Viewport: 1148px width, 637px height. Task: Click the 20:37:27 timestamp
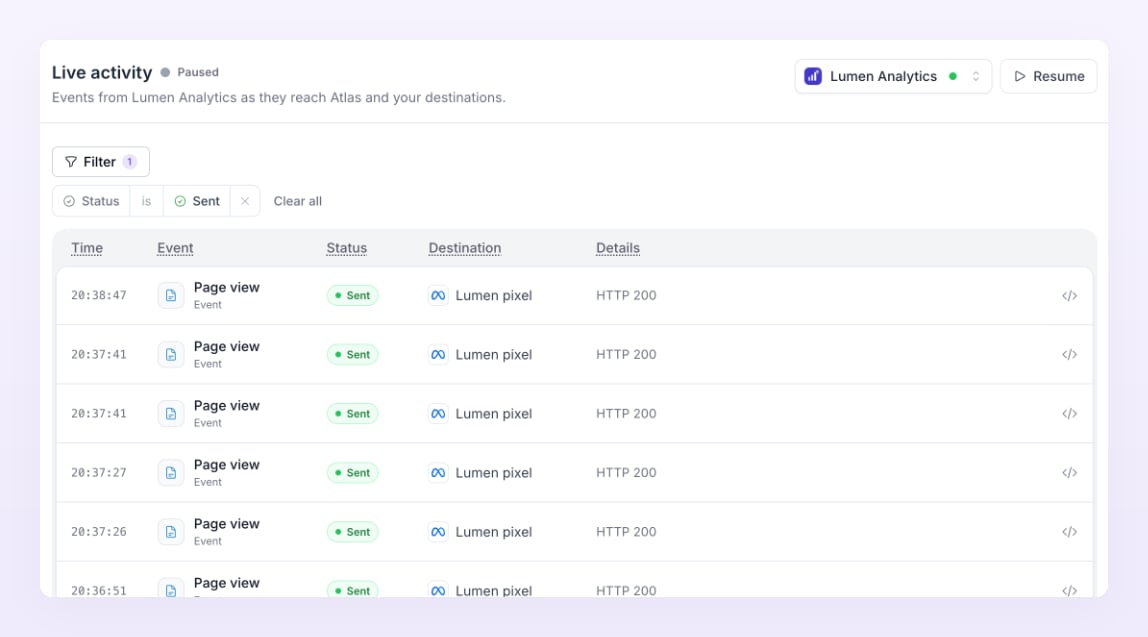[99, 473]
